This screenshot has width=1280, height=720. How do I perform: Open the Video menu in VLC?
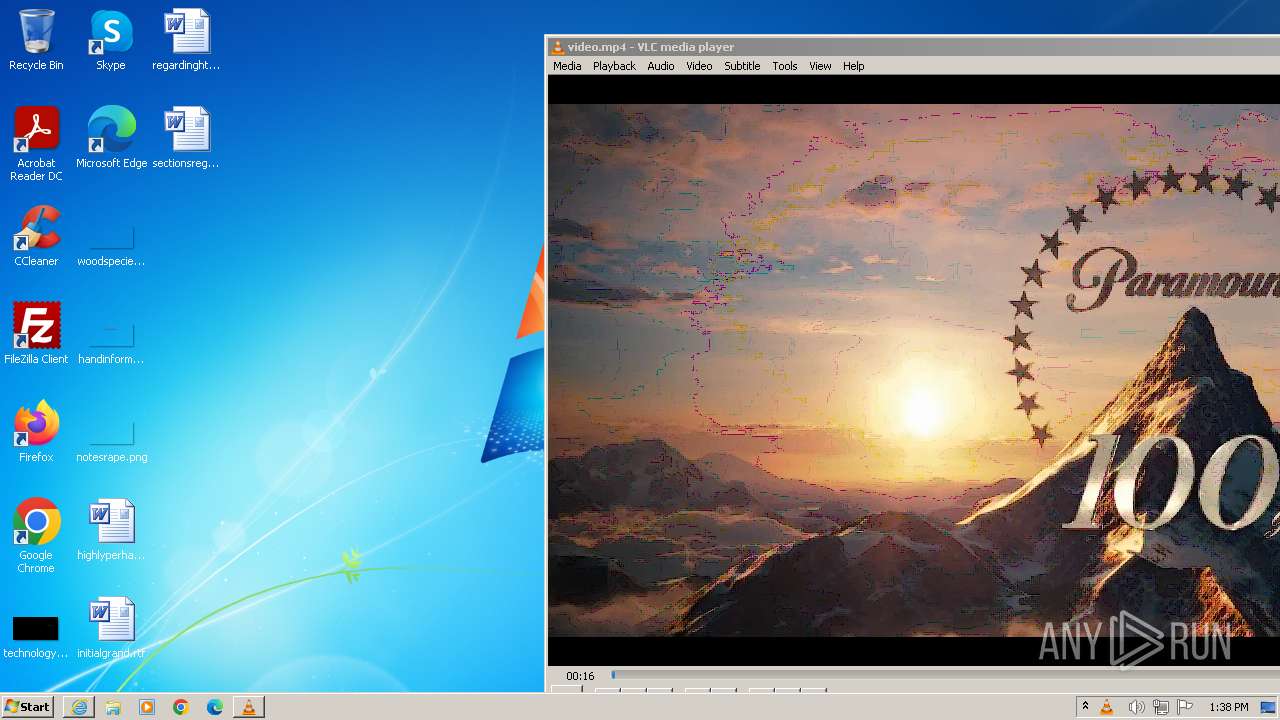699,66
